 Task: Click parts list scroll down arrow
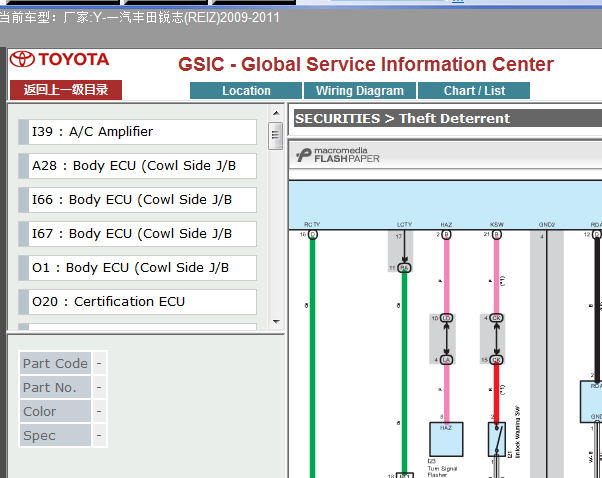tap(276, 322)
